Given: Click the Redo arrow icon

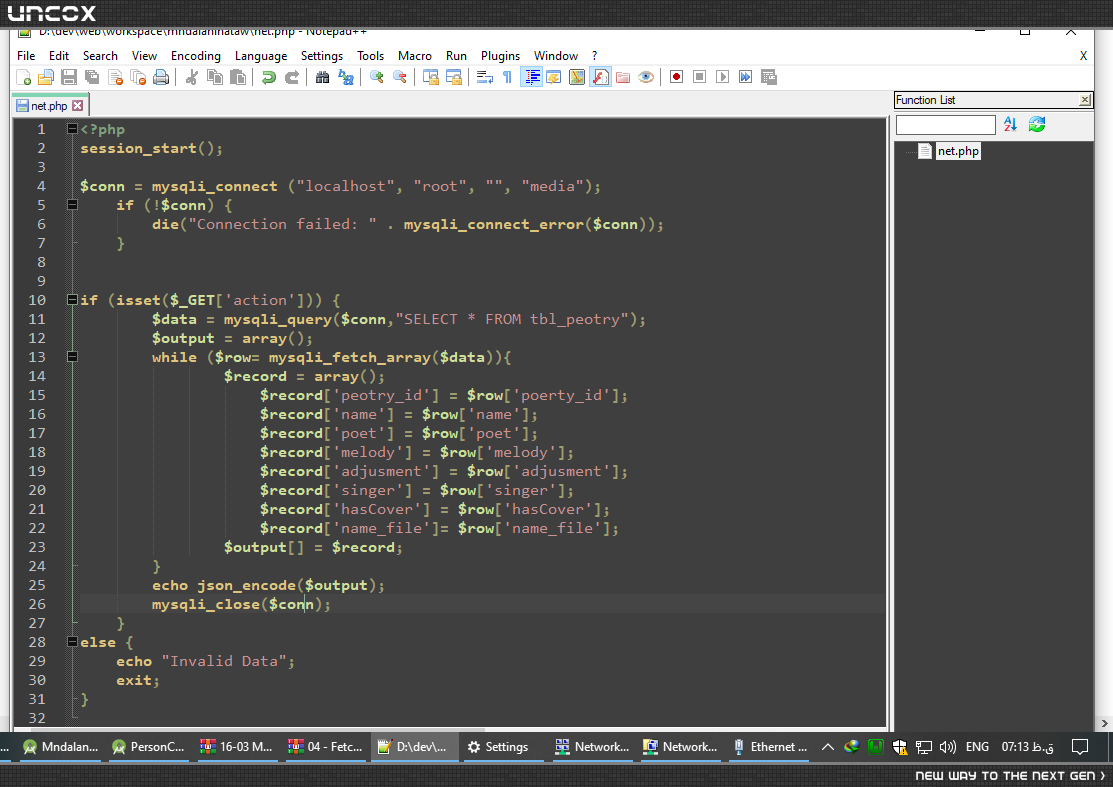Looking at the screenshot, I should (292, 77).
